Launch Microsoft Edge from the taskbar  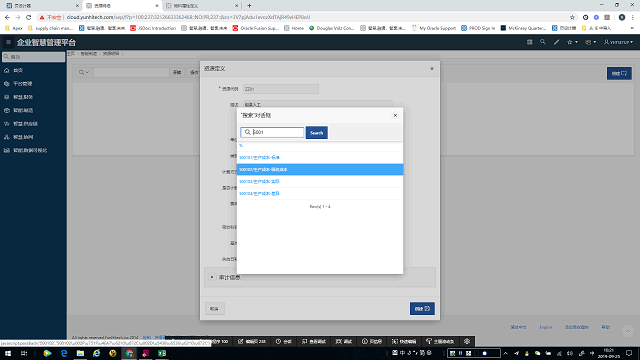64,353
